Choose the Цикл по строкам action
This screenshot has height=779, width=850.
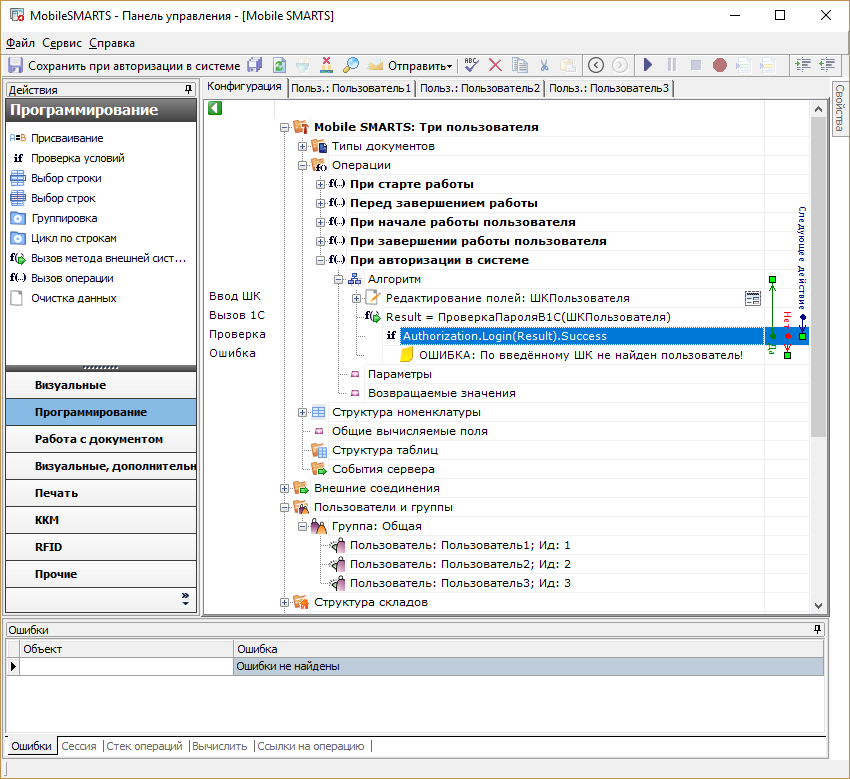[x=74, y=239]
